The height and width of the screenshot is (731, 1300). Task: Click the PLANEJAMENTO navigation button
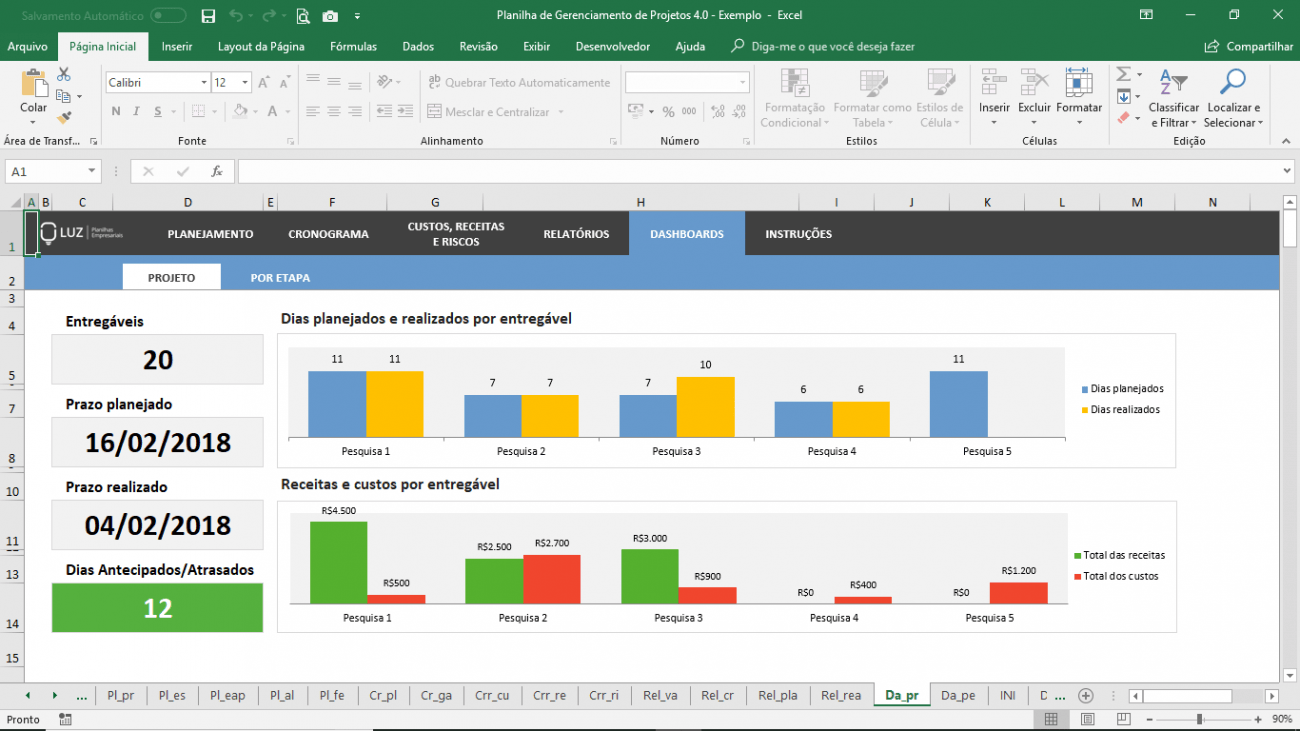(210, 234)
